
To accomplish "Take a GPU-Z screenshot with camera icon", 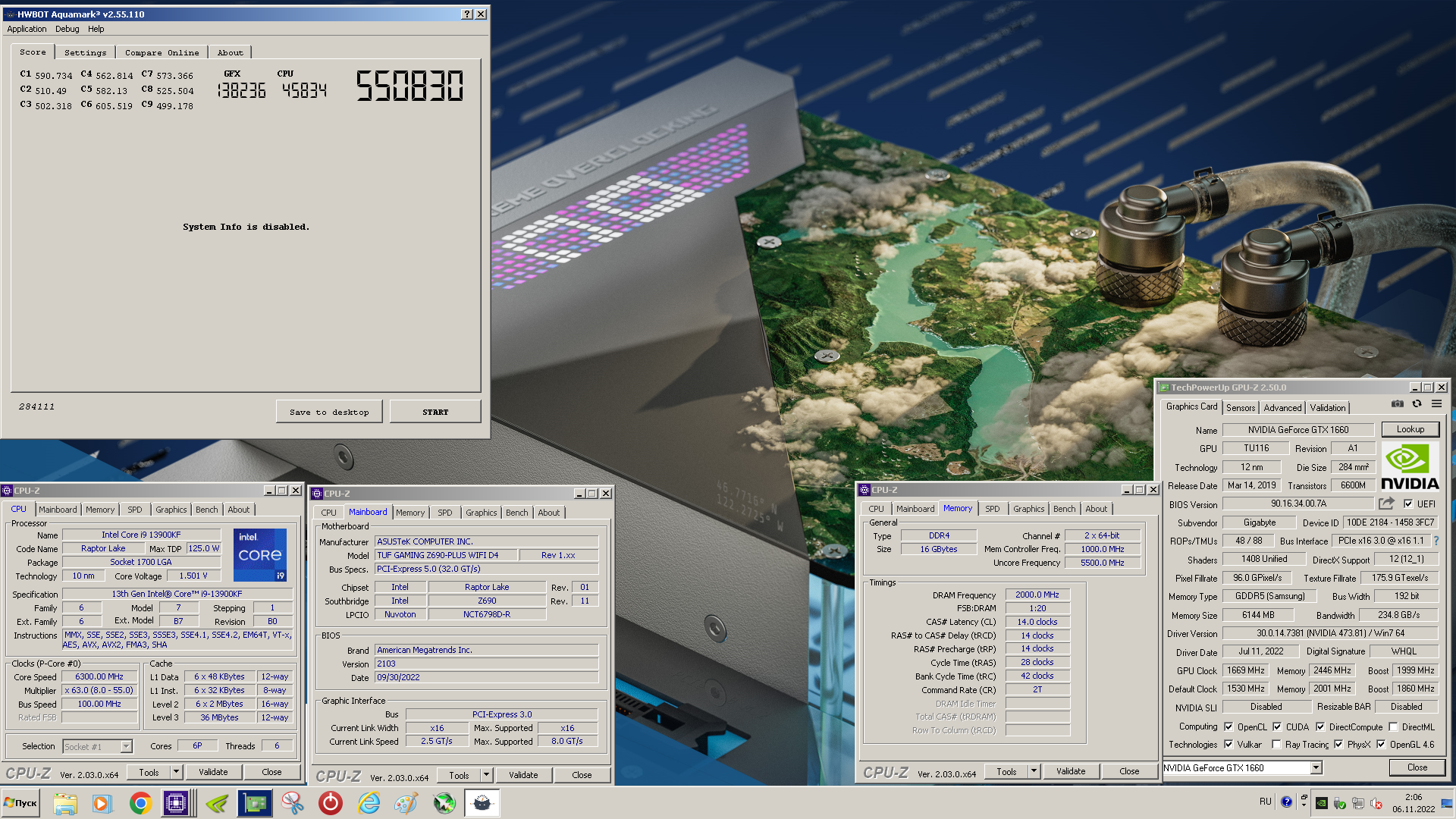I will click(1397, 404).
